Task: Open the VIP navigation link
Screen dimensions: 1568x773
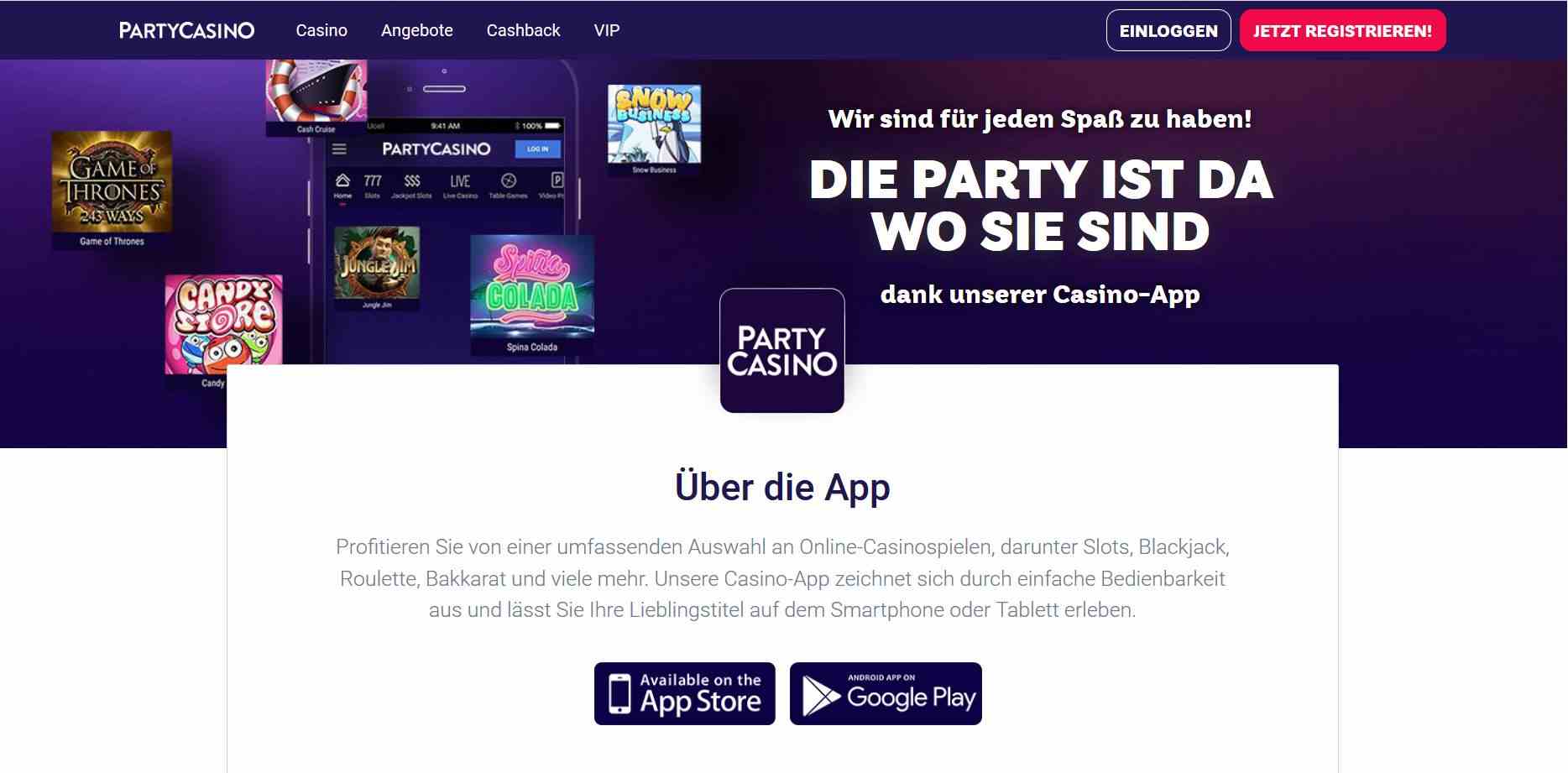Action: coord(607,30)
